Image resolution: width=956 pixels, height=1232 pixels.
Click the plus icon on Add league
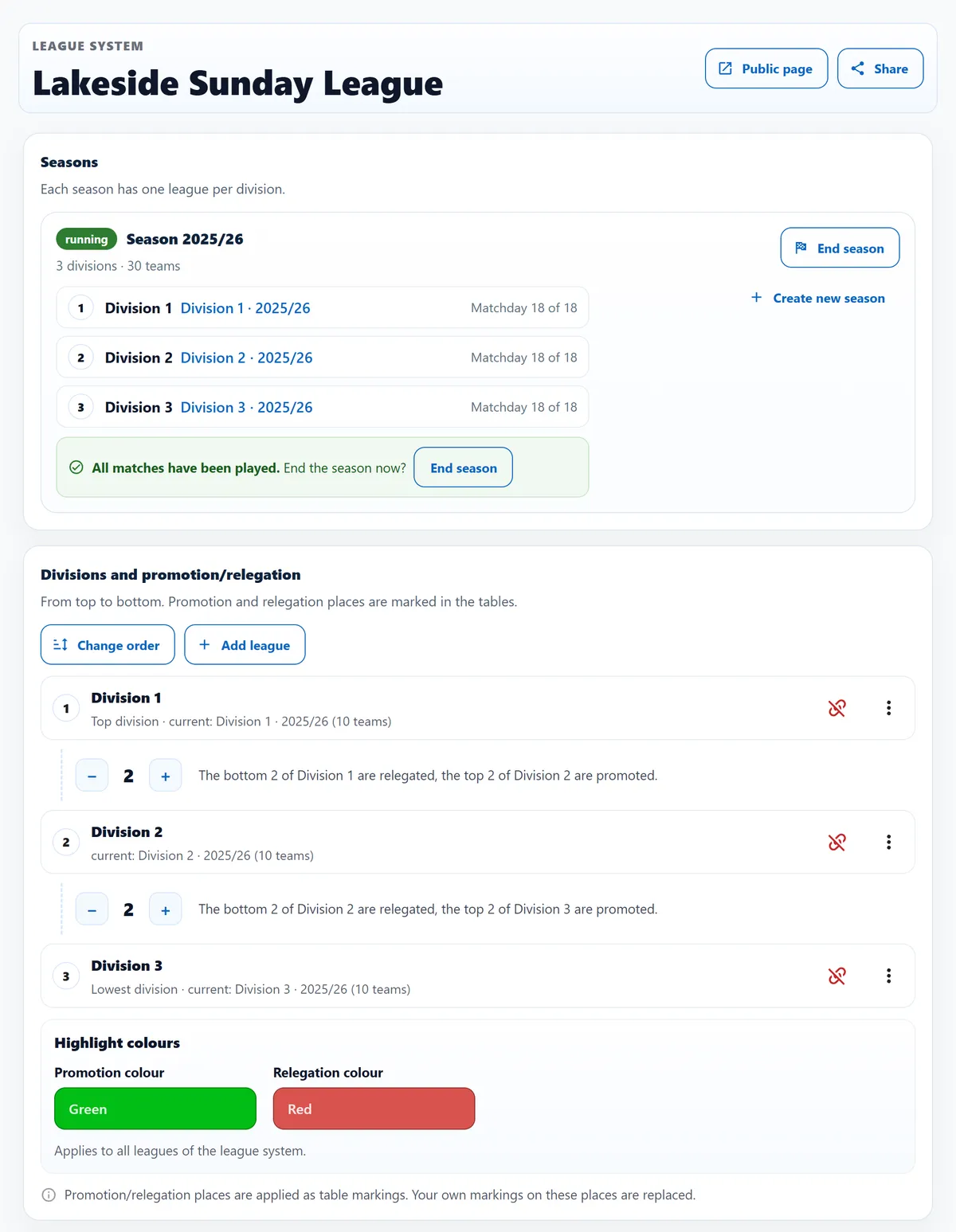(205, 644)
